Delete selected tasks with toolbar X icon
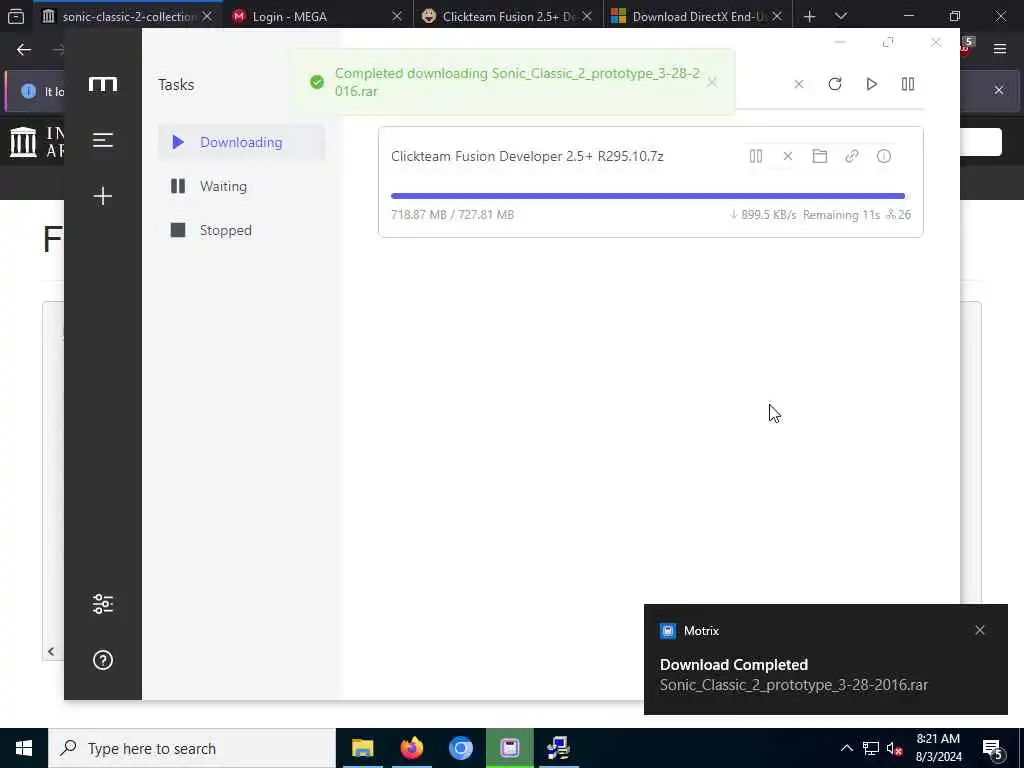The image size is (1024, 768). click(799, 84)
